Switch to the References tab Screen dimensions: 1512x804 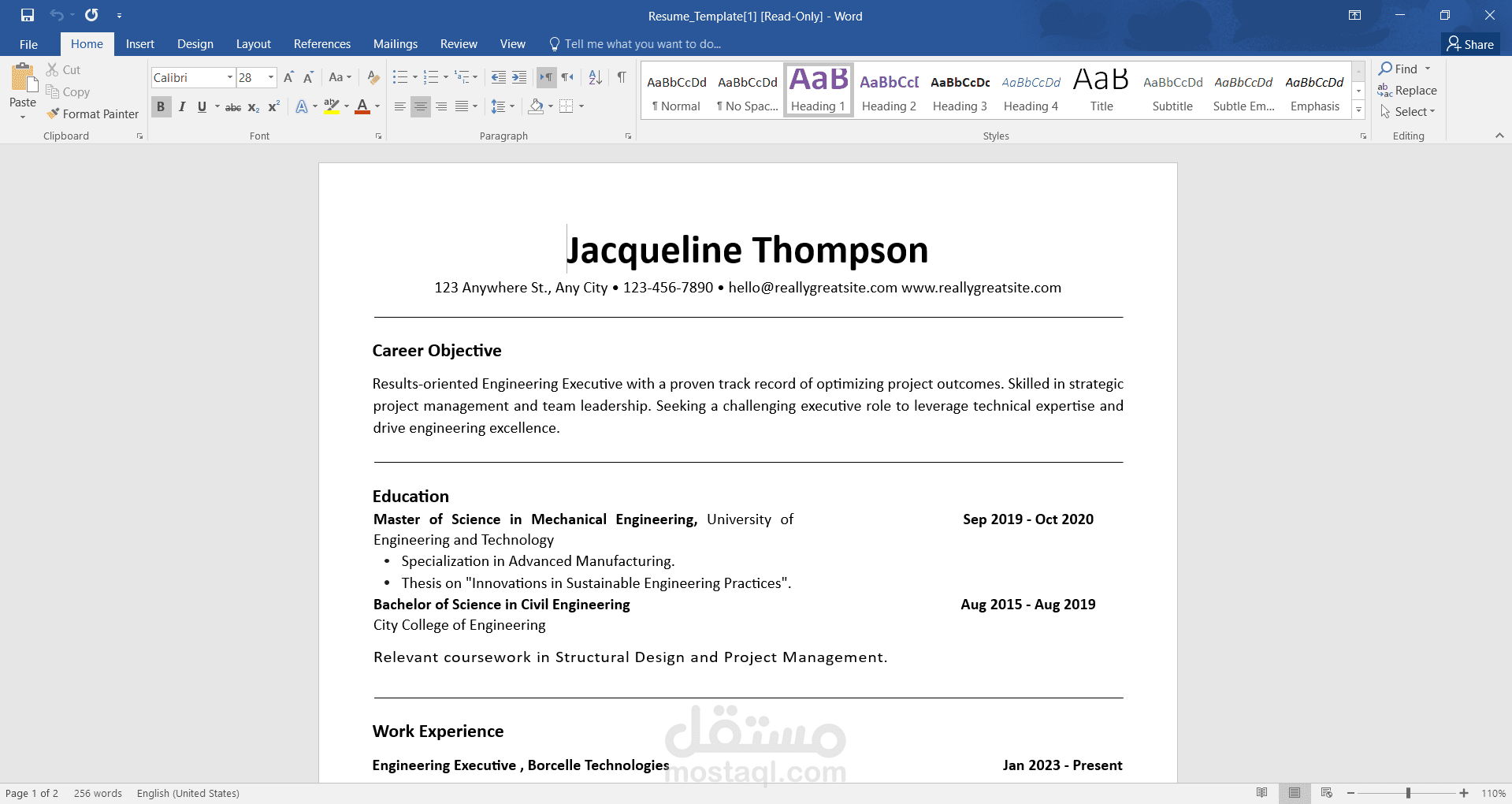pyautogui.click(x=322, y=44)
